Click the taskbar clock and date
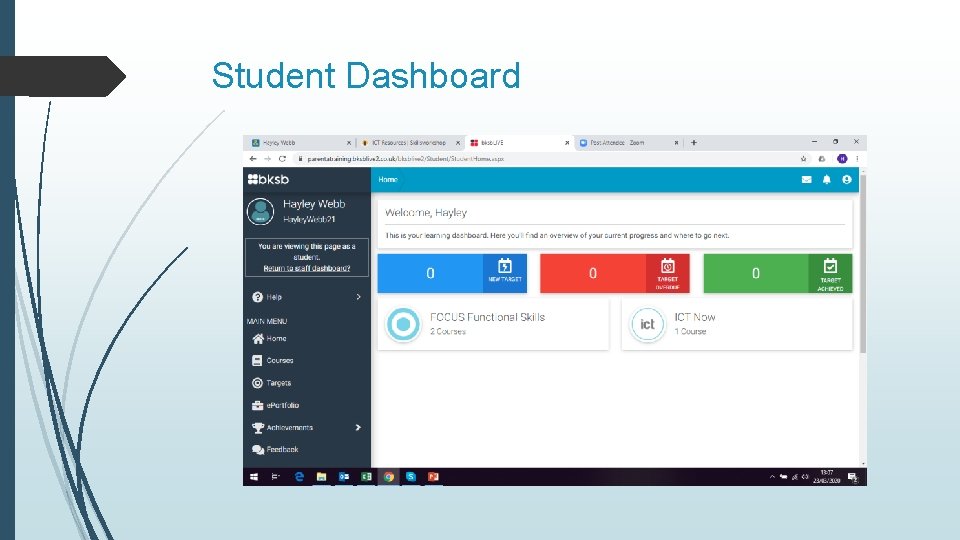This screenshot has height=540, width=960. point(827,477)
